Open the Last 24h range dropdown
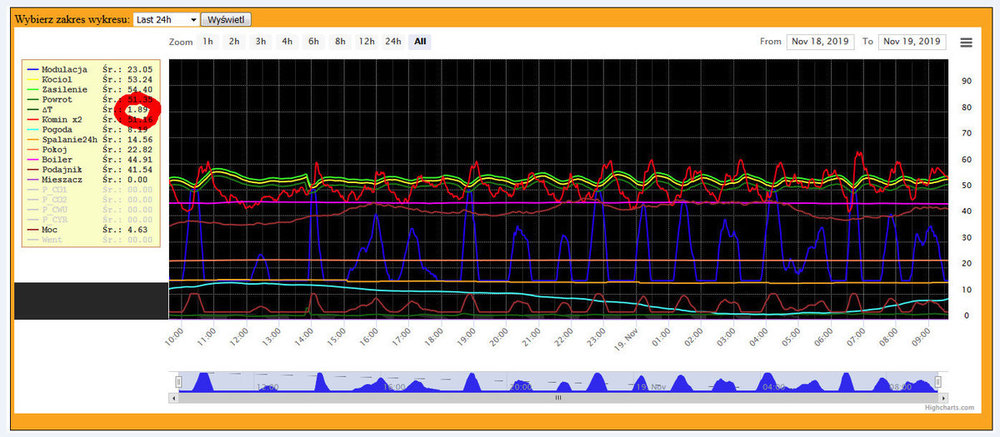Screen dimensions: 1000x437 click(165, 19)
